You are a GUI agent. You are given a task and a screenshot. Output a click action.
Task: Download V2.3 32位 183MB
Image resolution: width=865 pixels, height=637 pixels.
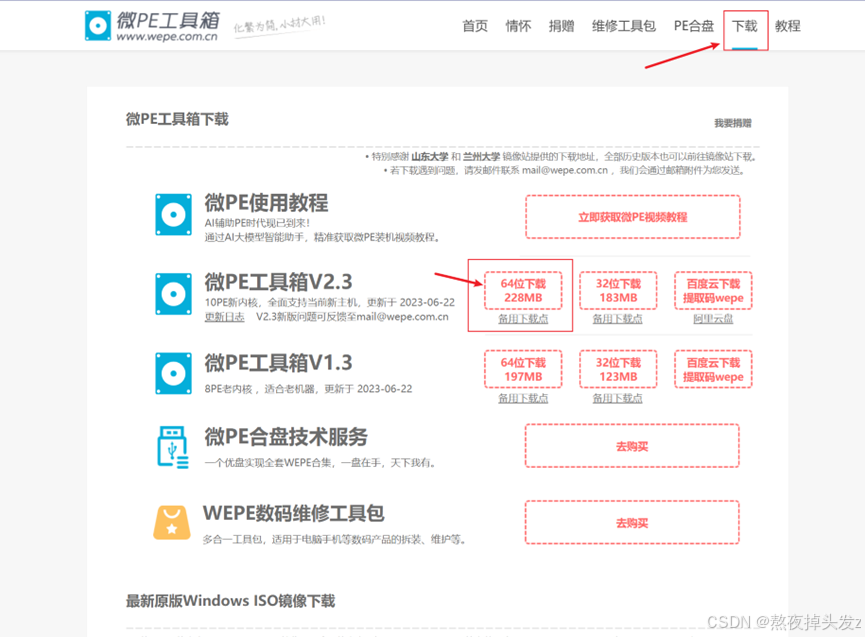[618, 291]
